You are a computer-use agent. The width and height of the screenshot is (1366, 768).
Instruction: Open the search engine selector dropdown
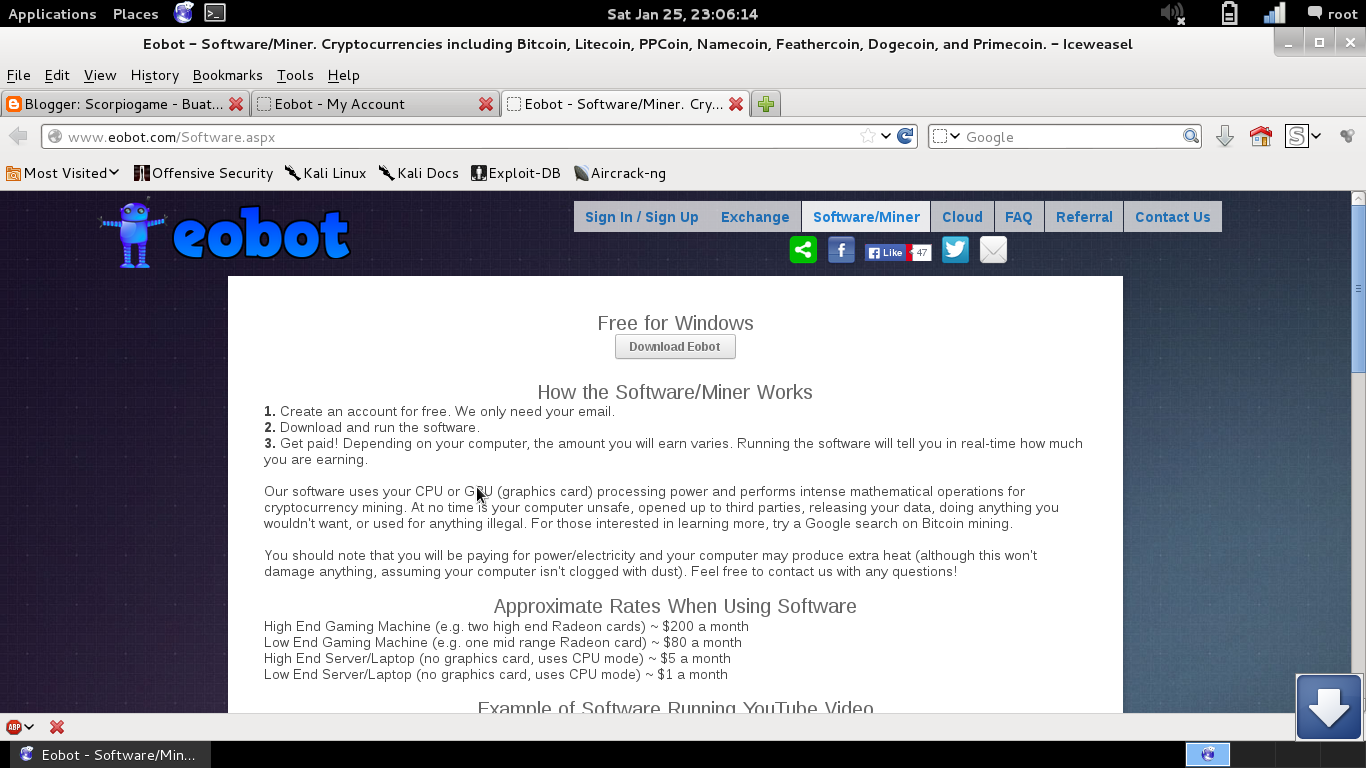click(946, 137)
